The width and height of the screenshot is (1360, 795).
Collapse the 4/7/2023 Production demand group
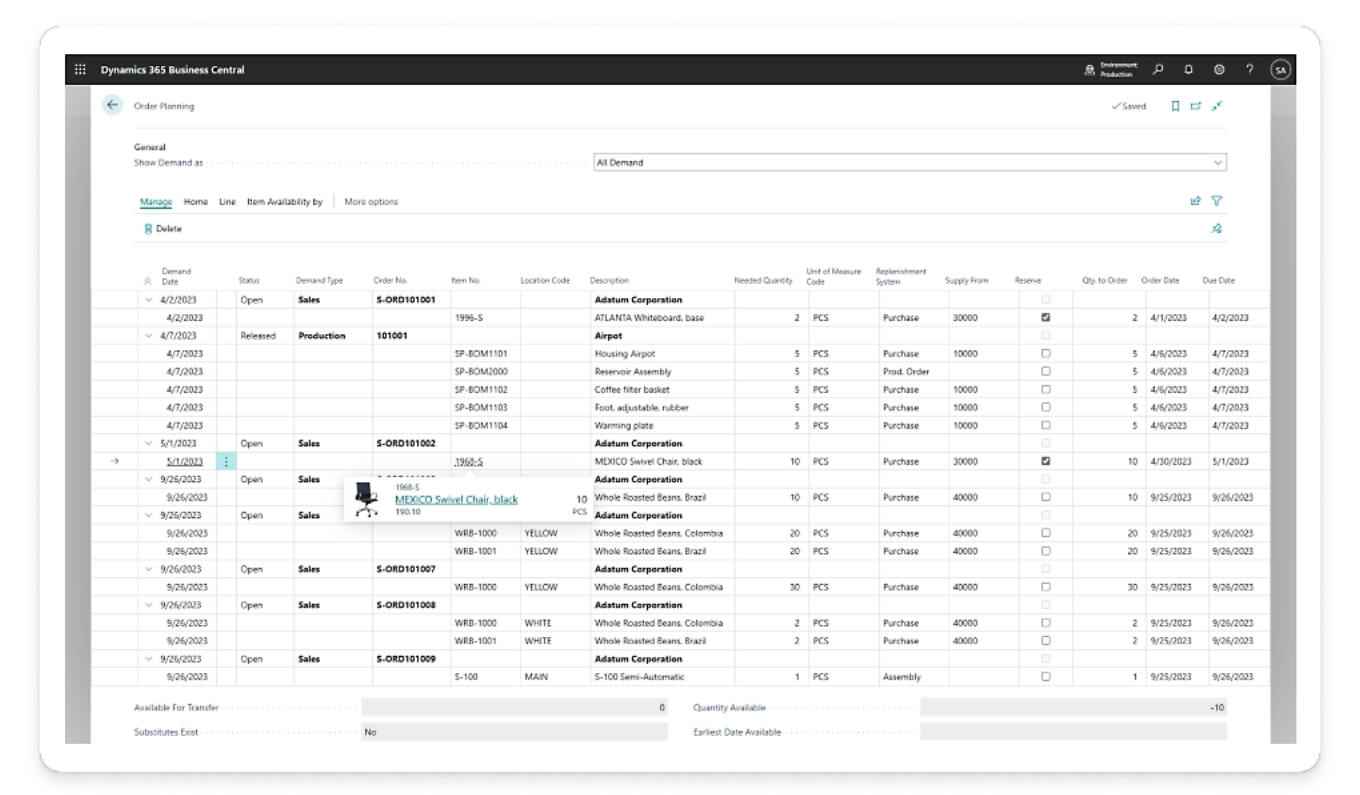(149, 336)
